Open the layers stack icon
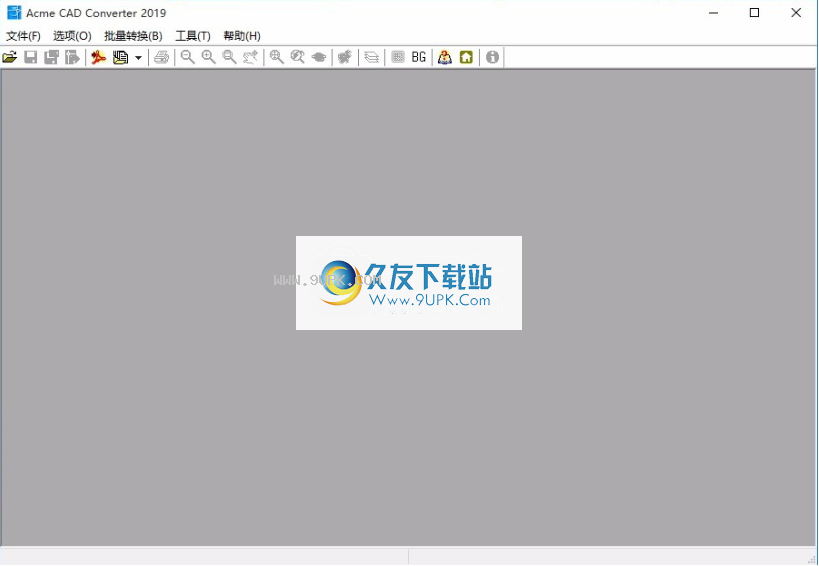Image resolution: width=819 pixels, height=566 pixels. 371,57
